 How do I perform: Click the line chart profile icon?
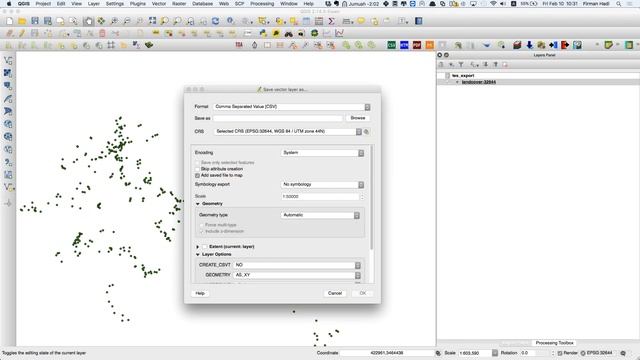pyautogui.click(x=339, y=33)
